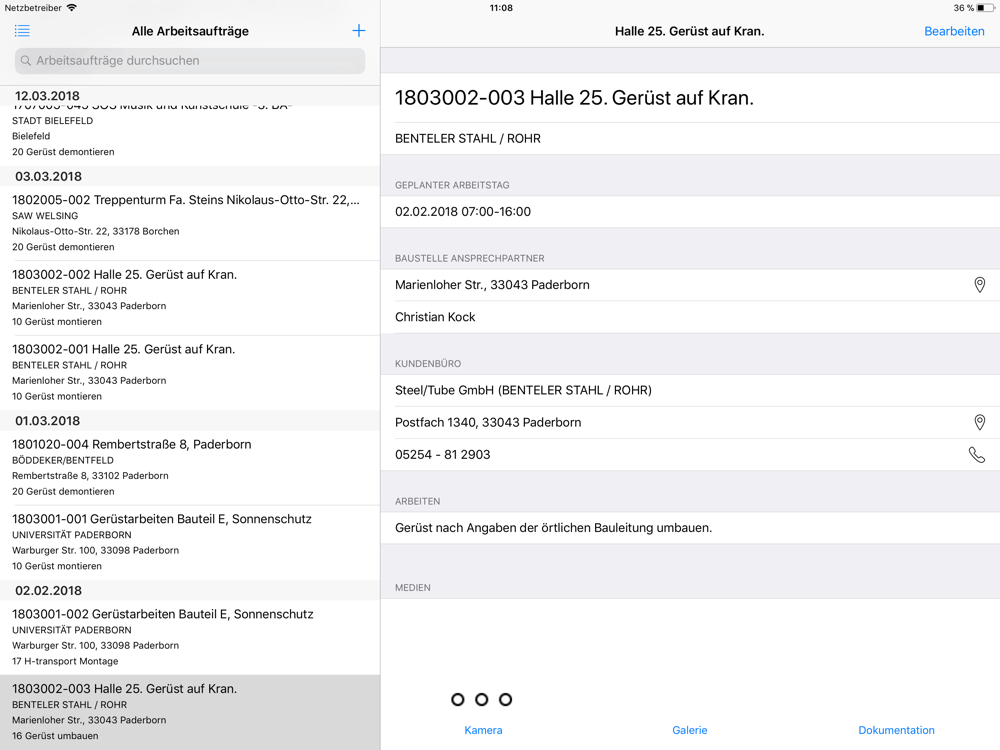Screen dimensions: 1000x750
Task: Select order 1803001-002 H-transport Montage
Action: [x=190, y=637]
